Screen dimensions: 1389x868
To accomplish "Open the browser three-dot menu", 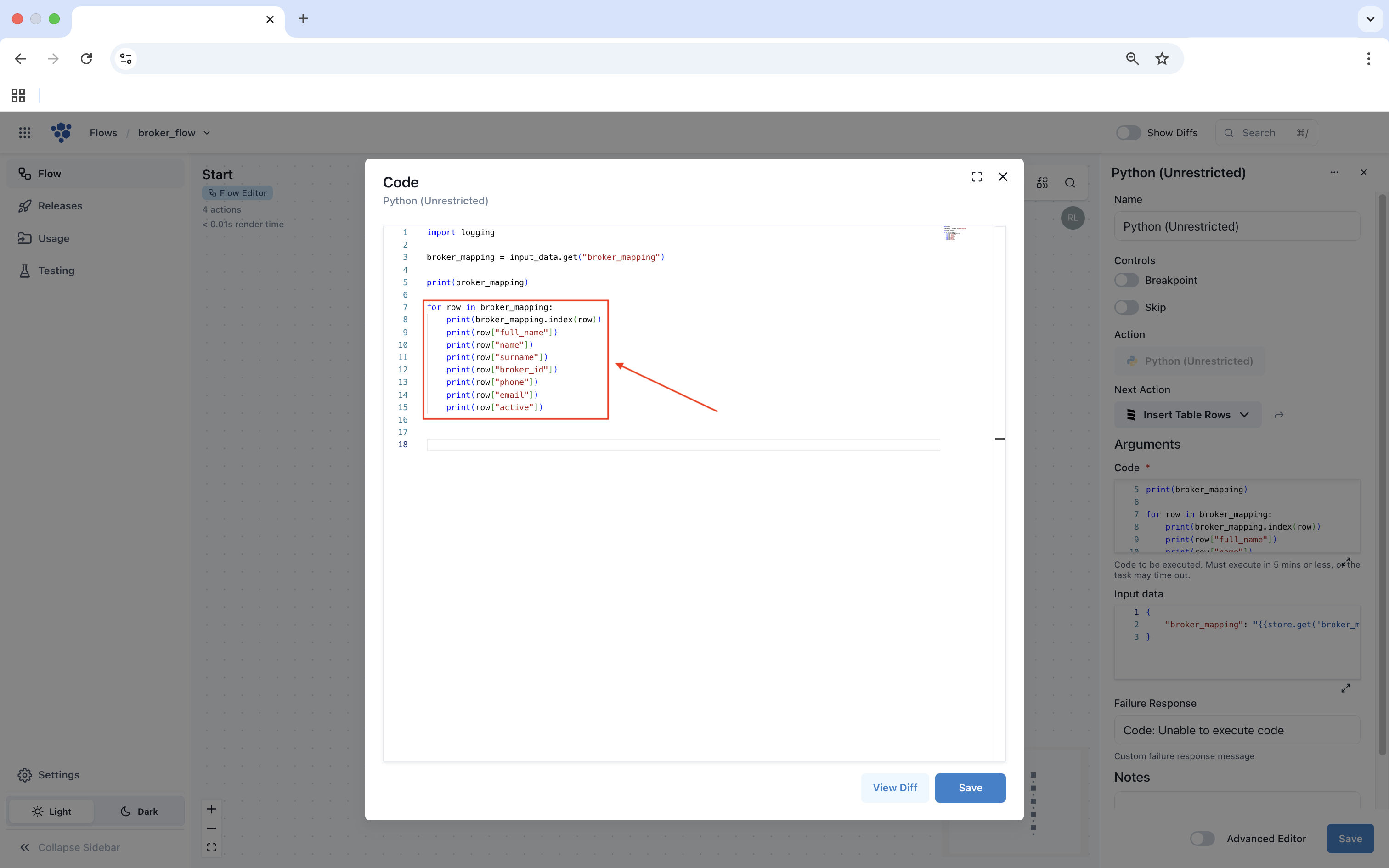I will (x=1368, y=59).
